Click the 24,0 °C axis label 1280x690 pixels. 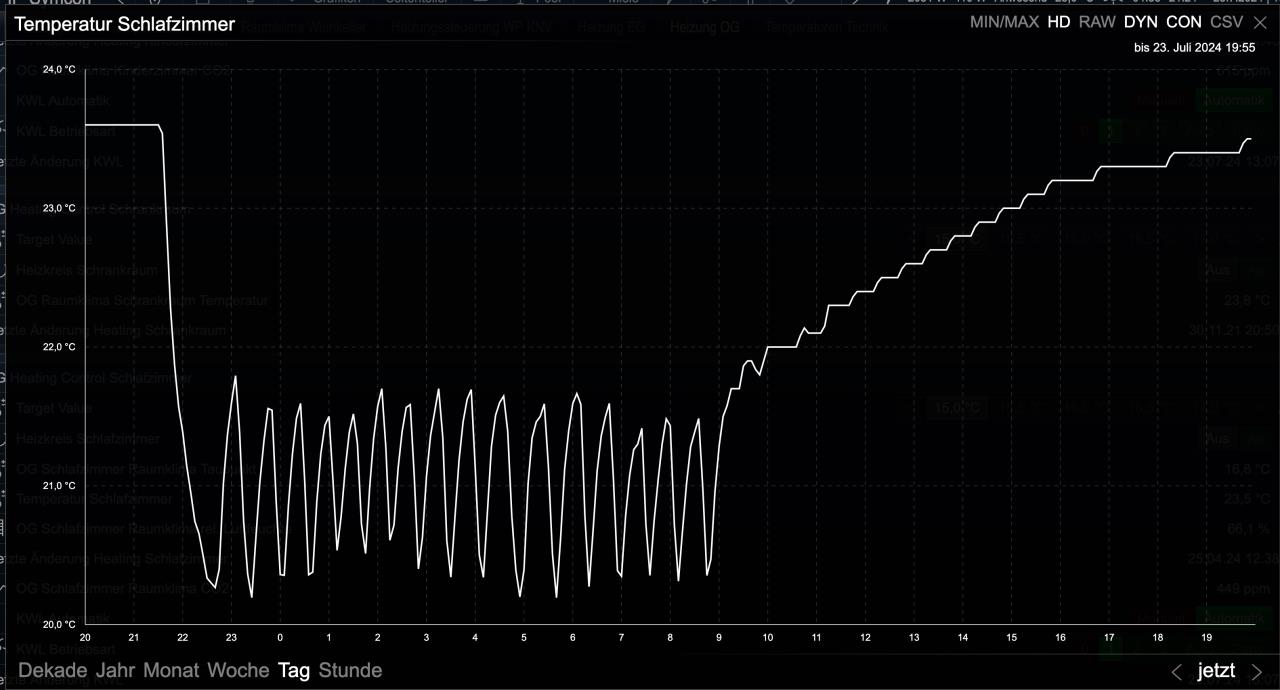[59, 69]
